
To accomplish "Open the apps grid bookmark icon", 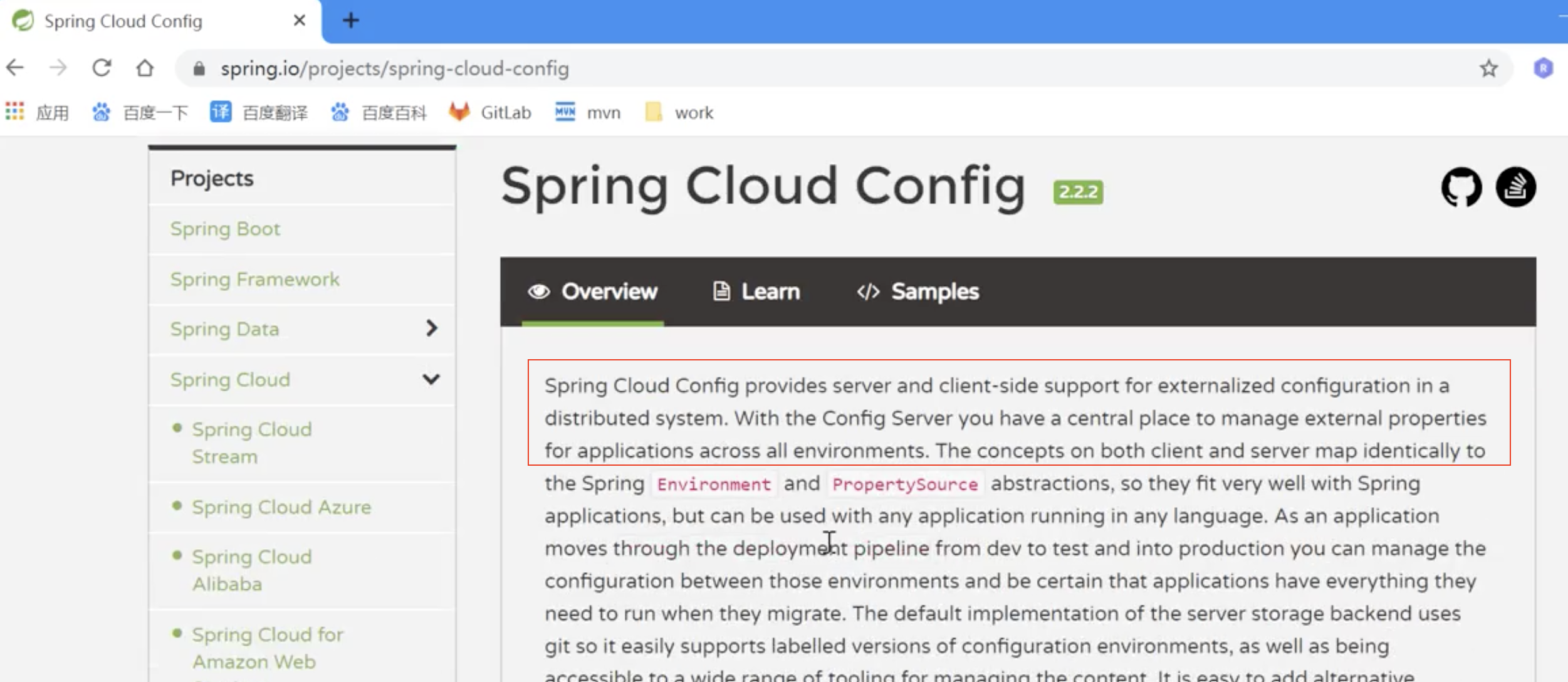I will pos(15,112).
